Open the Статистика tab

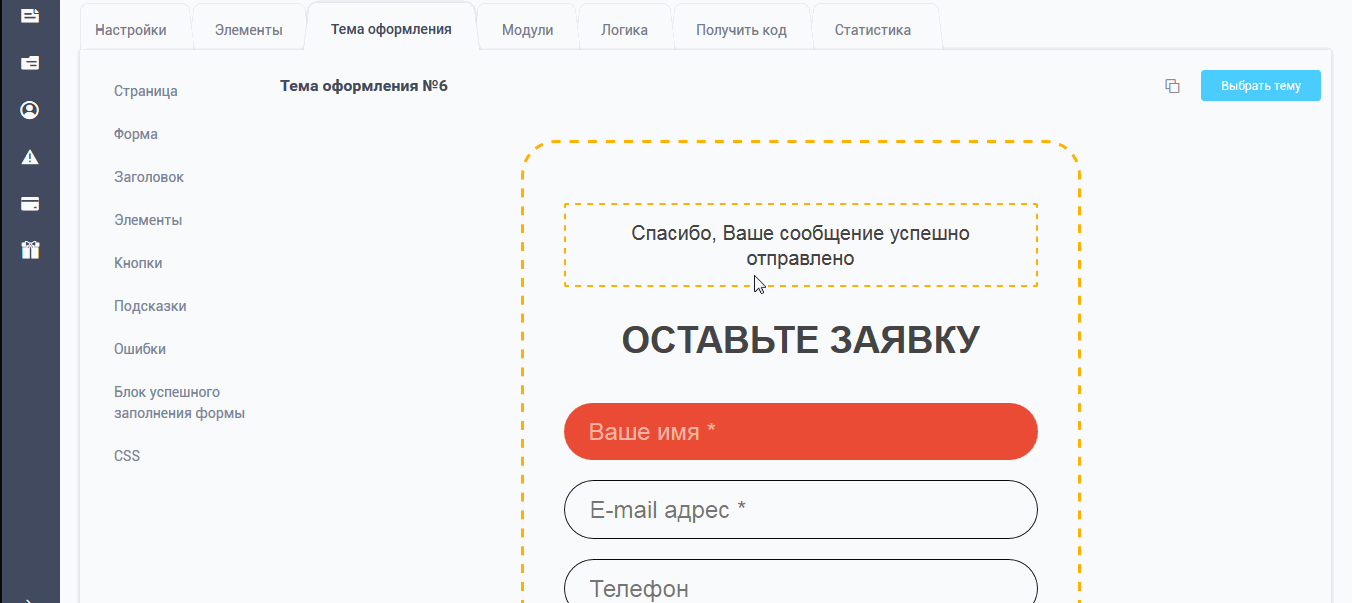(x=872, y=30)
